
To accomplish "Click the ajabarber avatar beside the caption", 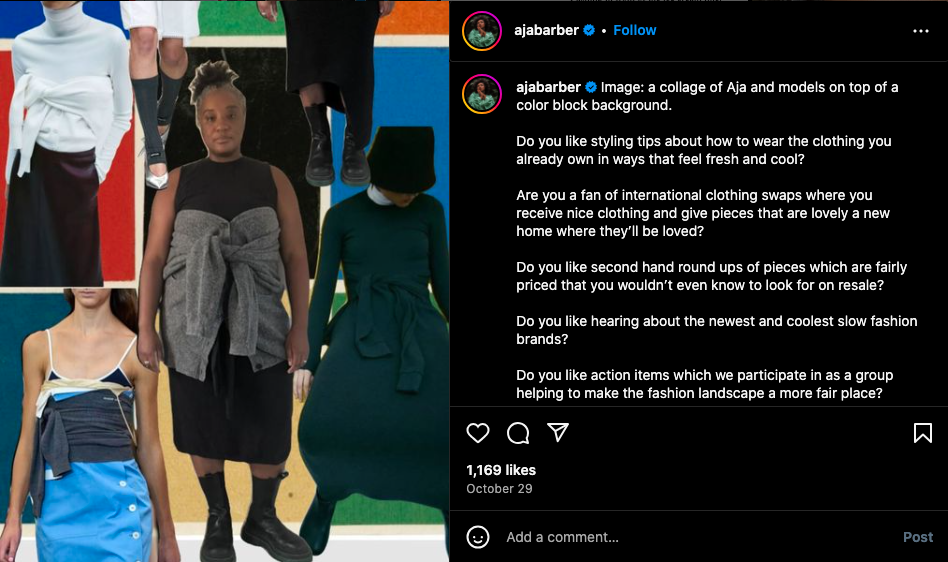I will [x=482, y=94].
